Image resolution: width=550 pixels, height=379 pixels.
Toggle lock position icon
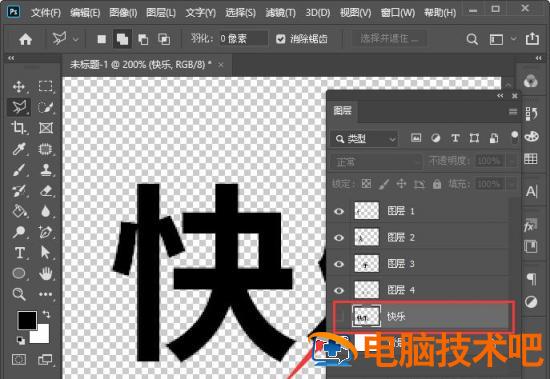pyautogui.click(x=401, y=184)
